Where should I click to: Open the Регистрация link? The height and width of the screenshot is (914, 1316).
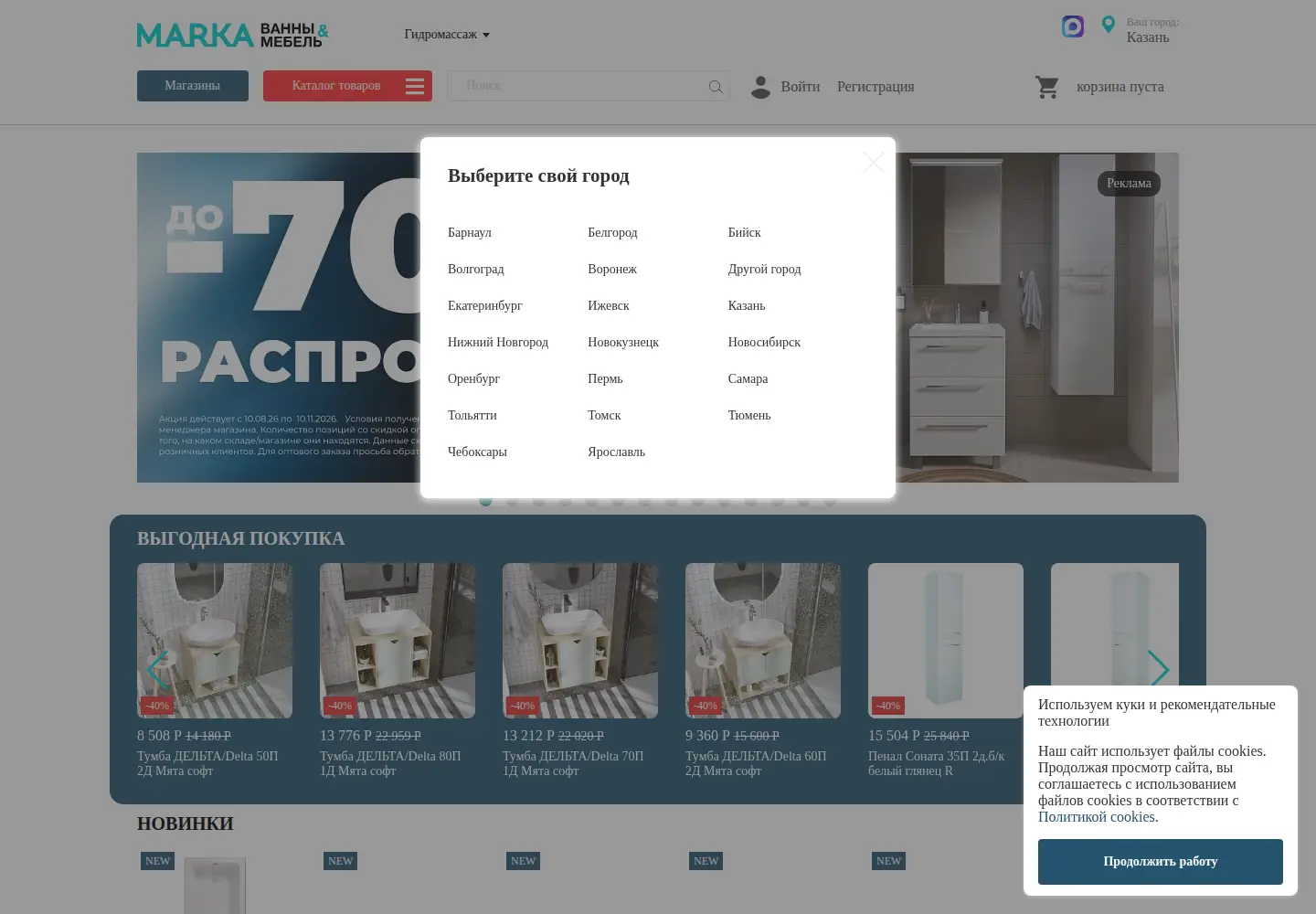coord(876,87)
